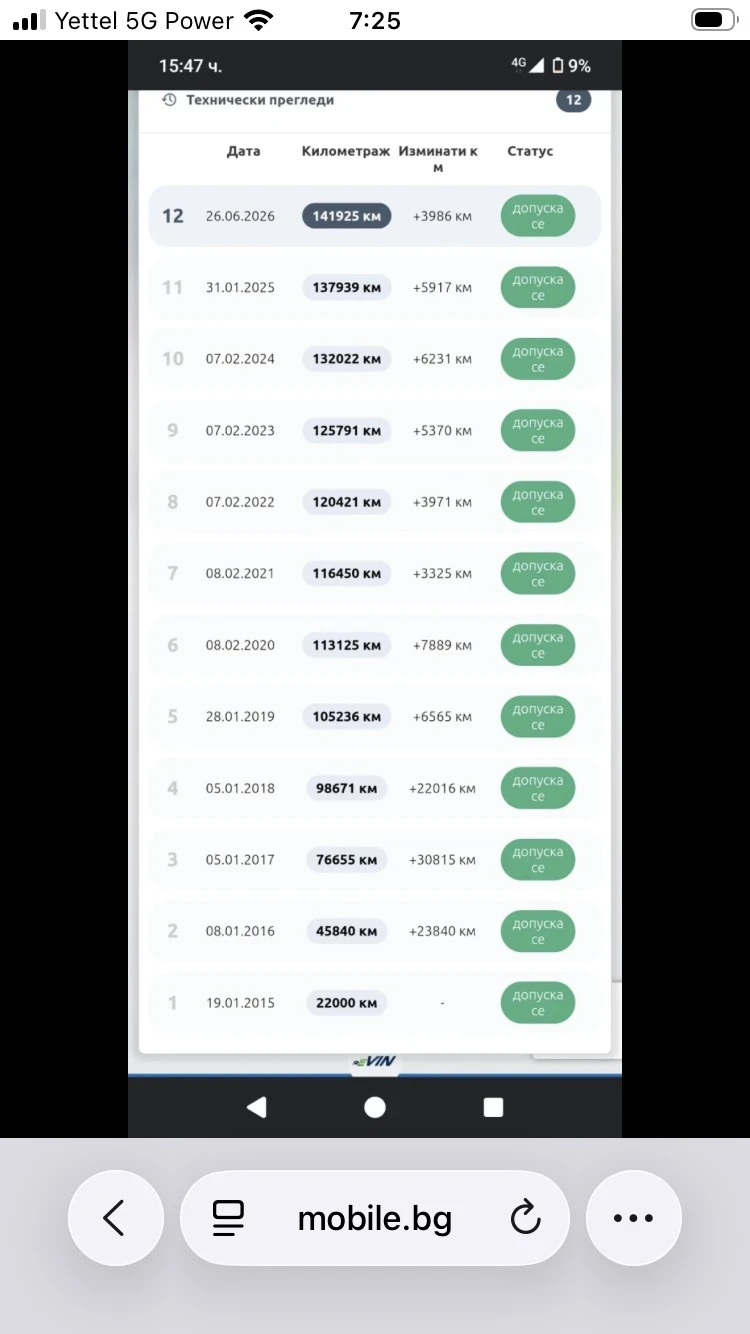Tap the Android back triangle

pos(256,1106)
